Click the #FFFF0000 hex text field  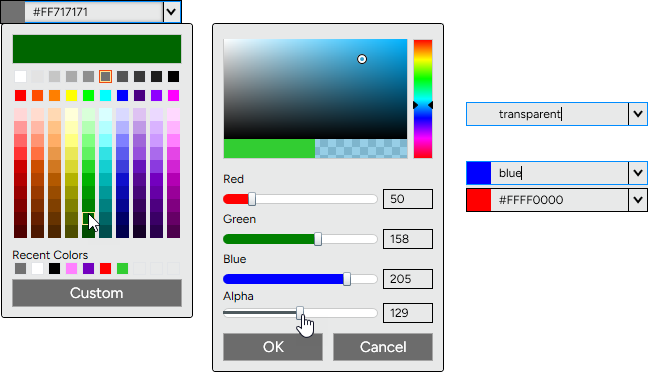pyautogui.click(x=560, y=200)
